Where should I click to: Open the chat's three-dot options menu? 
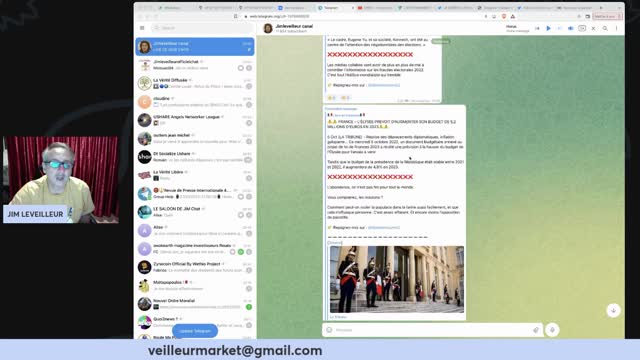[x=616, y=28]
